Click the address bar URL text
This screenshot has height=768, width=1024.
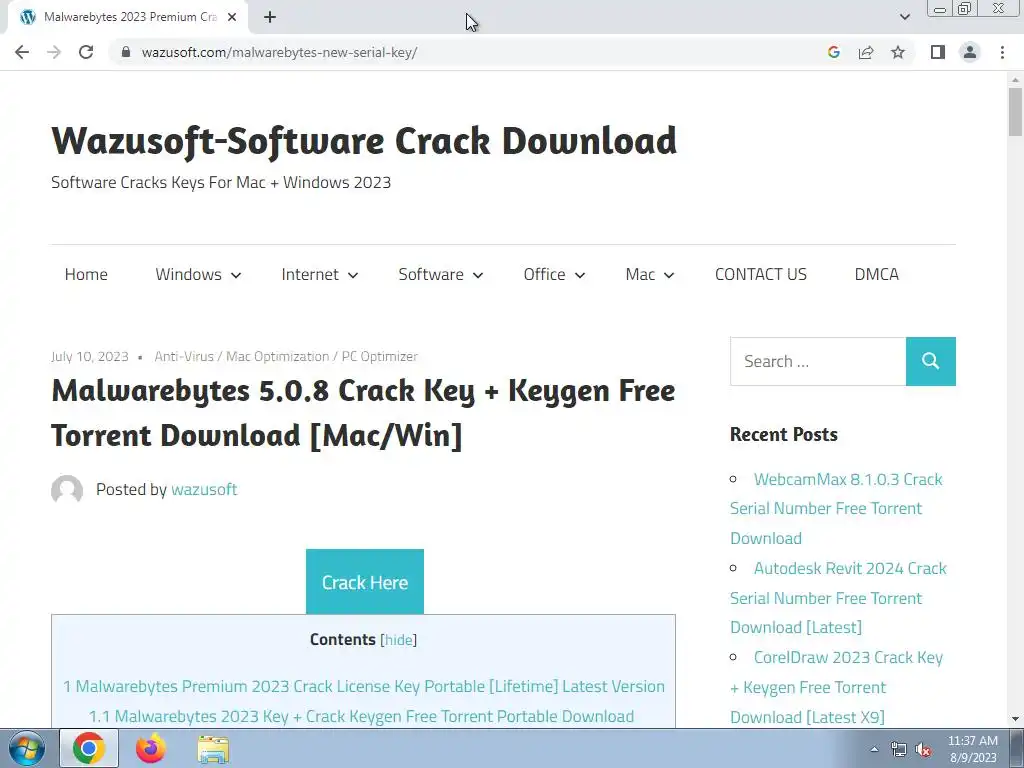coord(279,52)
